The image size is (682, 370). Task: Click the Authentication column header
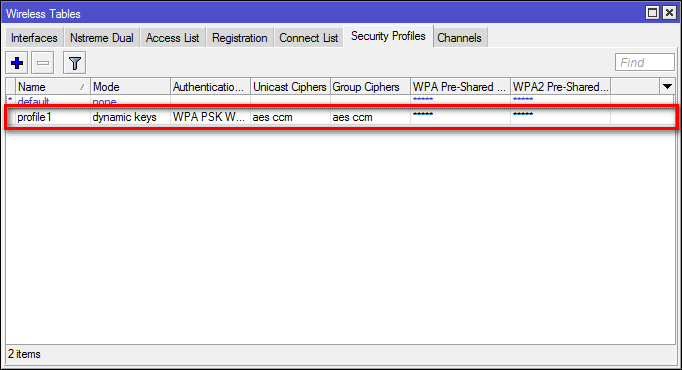(x=211, y=87)
